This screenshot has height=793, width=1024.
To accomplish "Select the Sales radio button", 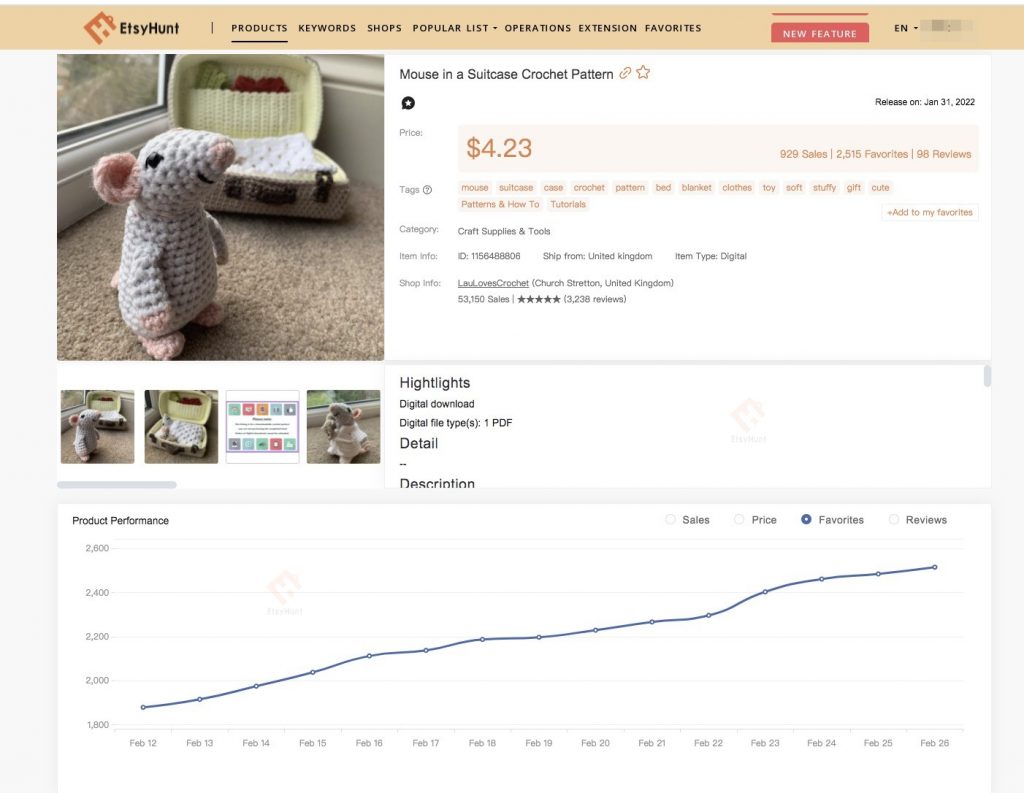I will [x=671, y=519].
